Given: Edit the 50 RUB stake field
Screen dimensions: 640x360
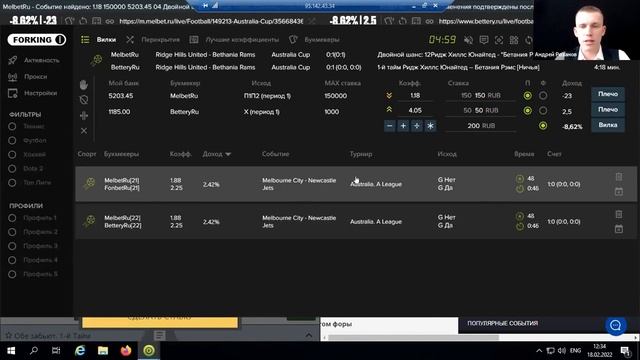Looking at the screenshot, I should point(480,111).
